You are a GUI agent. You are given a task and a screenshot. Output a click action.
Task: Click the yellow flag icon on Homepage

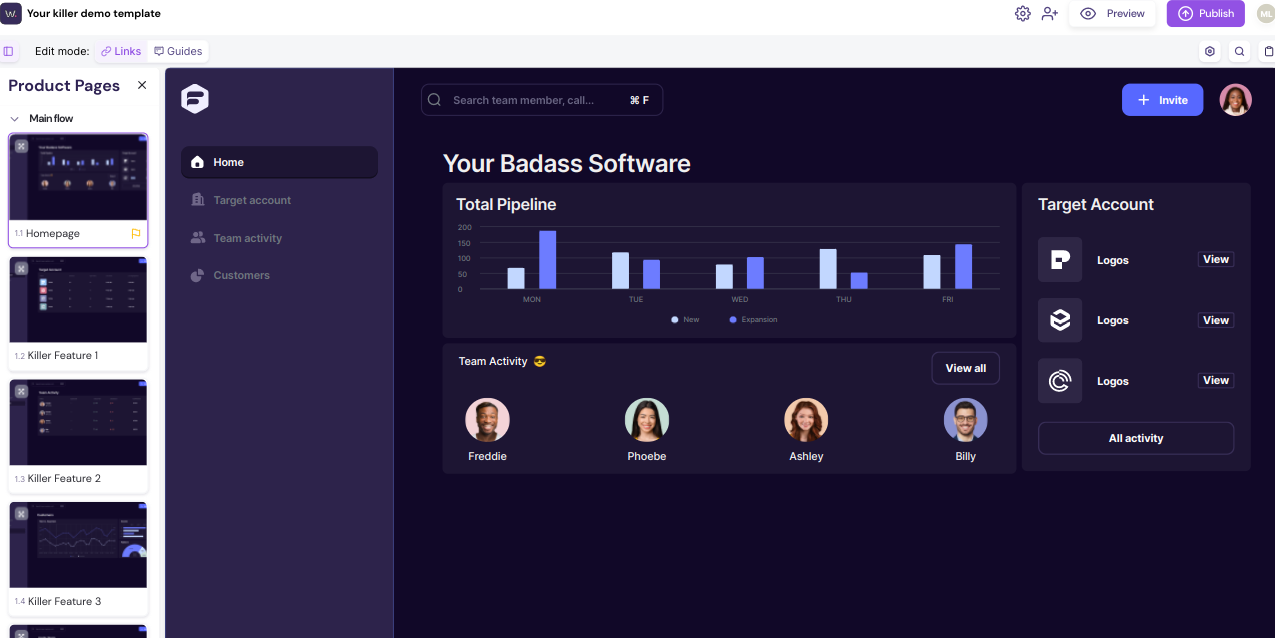136,234
